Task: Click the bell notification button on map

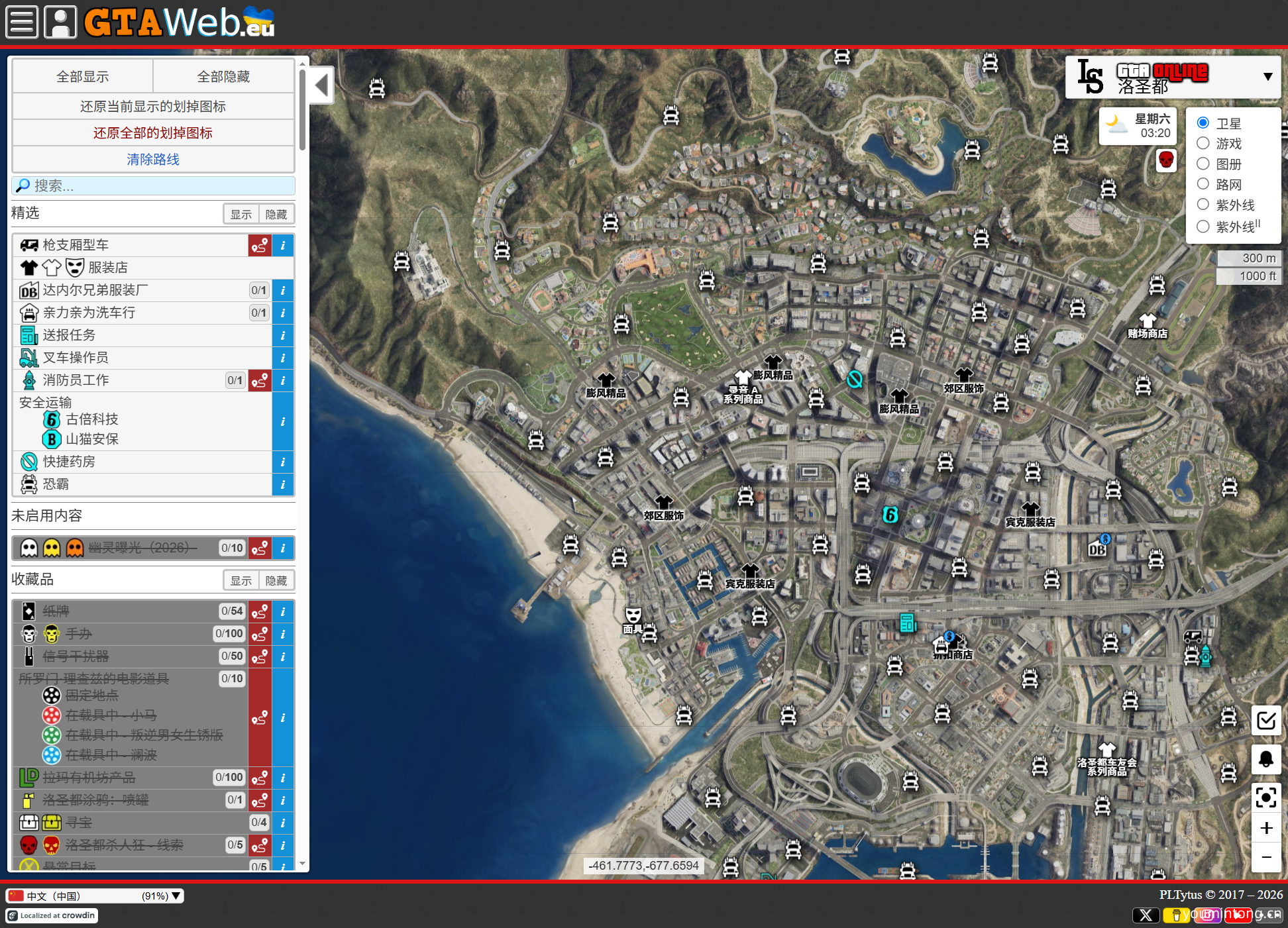Action: (x=1266, y=758)
